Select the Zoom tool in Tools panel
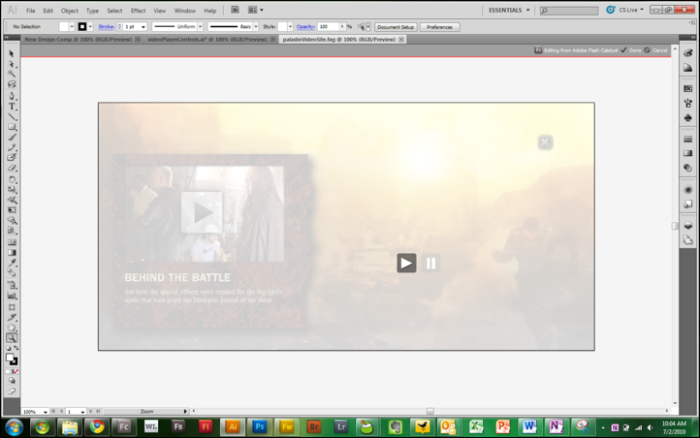This screenshot has height=438, width=700. (12, 338)
